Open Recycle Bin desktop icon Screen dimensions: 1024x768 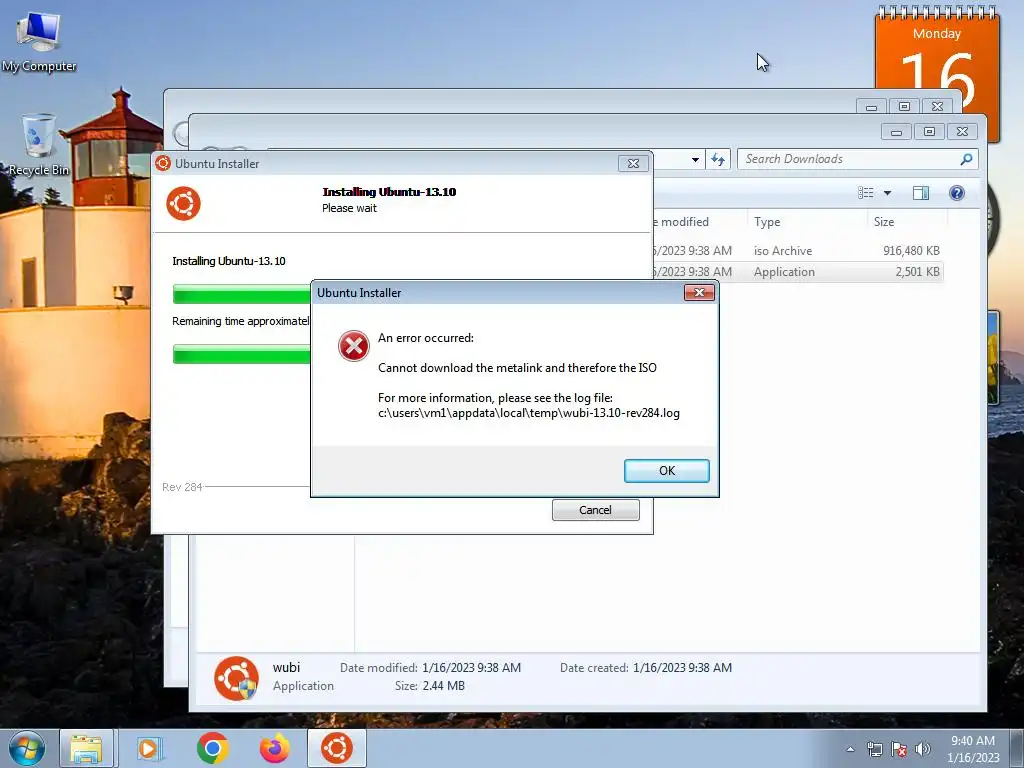click(39, 145)
